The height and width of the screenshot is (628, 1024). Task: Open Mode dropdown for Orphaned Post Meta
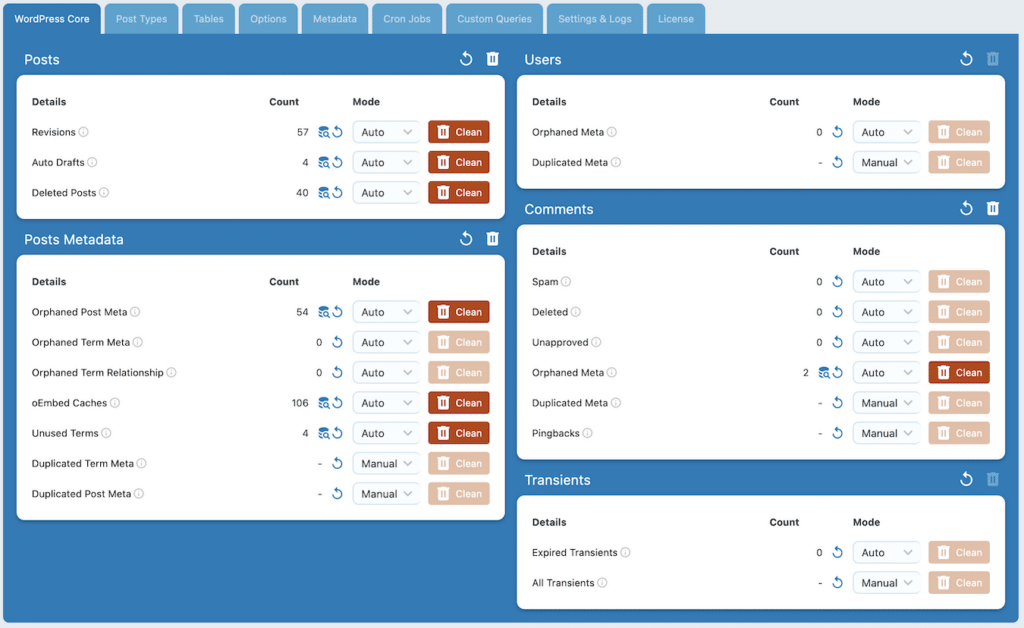pos(386,312)
